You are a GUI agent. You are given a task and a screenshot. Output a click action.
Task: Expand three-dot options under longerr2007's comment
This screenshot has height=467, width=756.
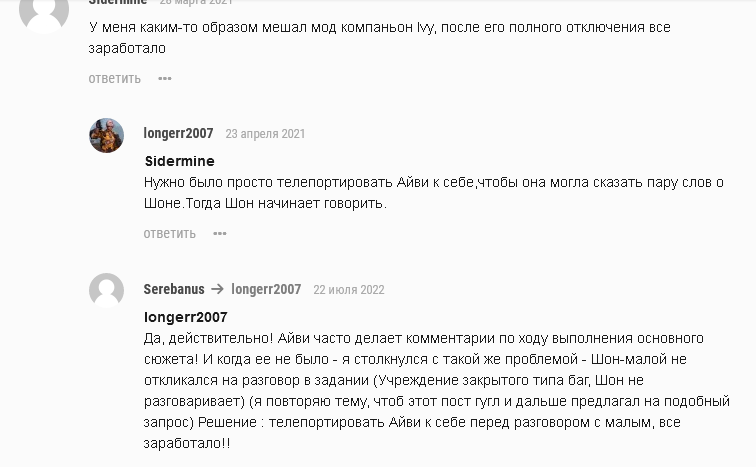[220, 233]
